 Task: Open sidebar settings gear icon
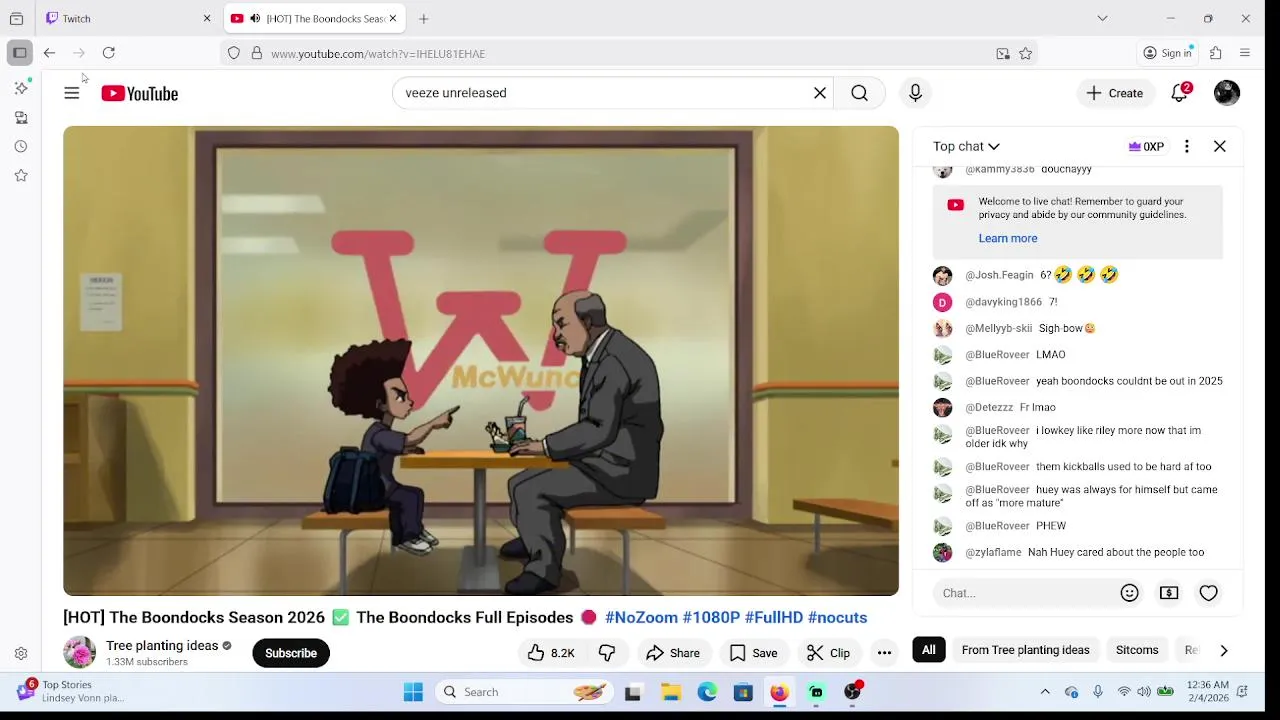coord(21,653)
